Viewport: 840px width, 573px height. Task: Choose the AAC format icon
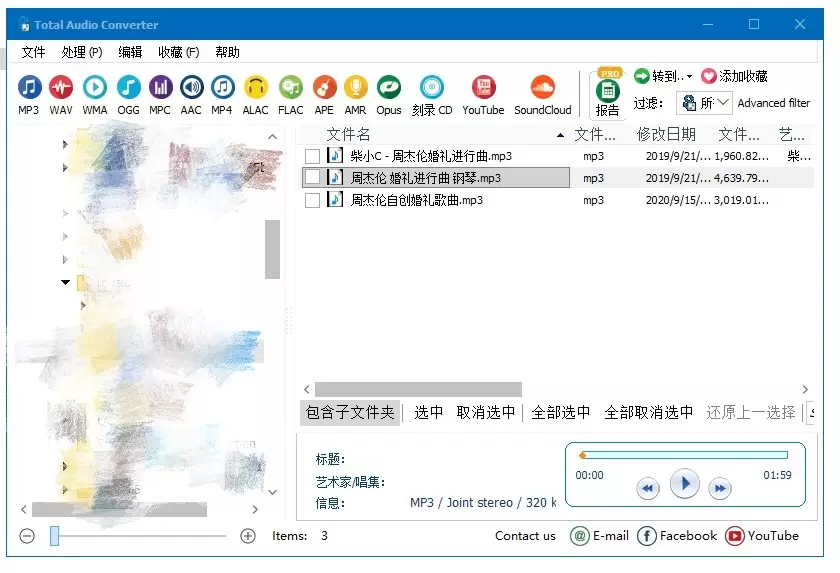pos(191,87)
